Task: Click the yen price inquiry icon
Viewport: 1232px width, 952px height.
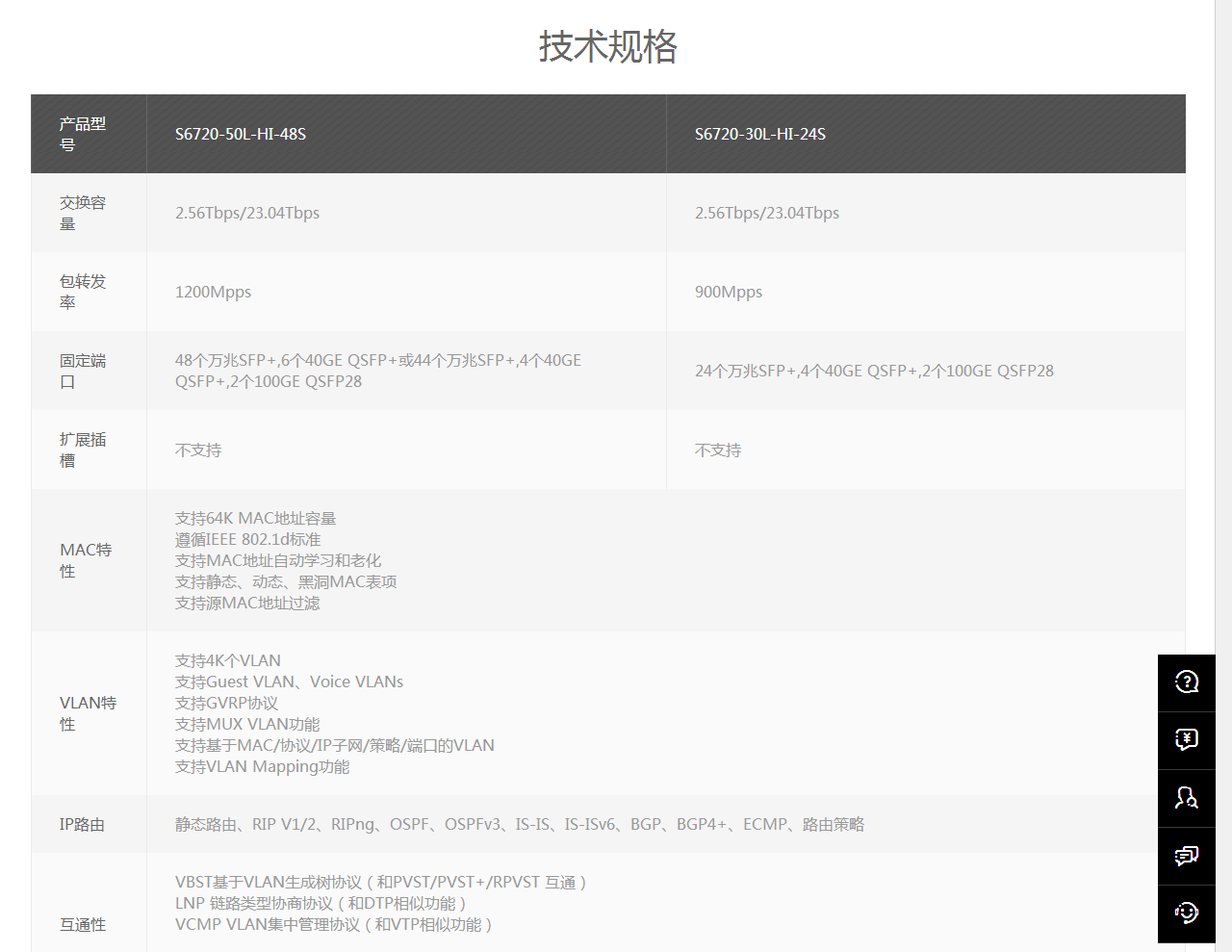Action: [1187, 740]
